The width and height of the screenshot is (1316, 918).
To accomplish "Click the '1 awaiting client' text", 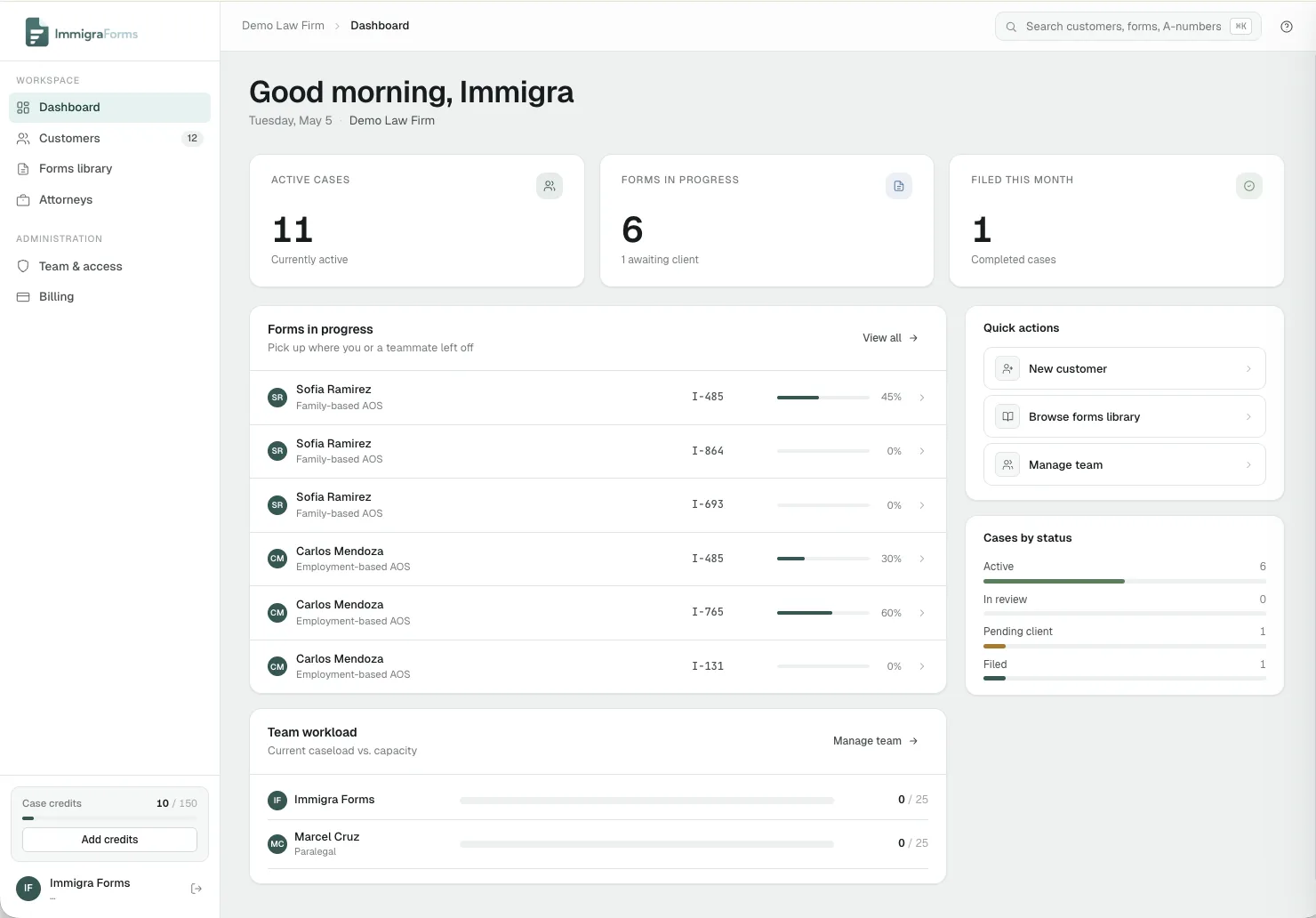I will (660, 260).
